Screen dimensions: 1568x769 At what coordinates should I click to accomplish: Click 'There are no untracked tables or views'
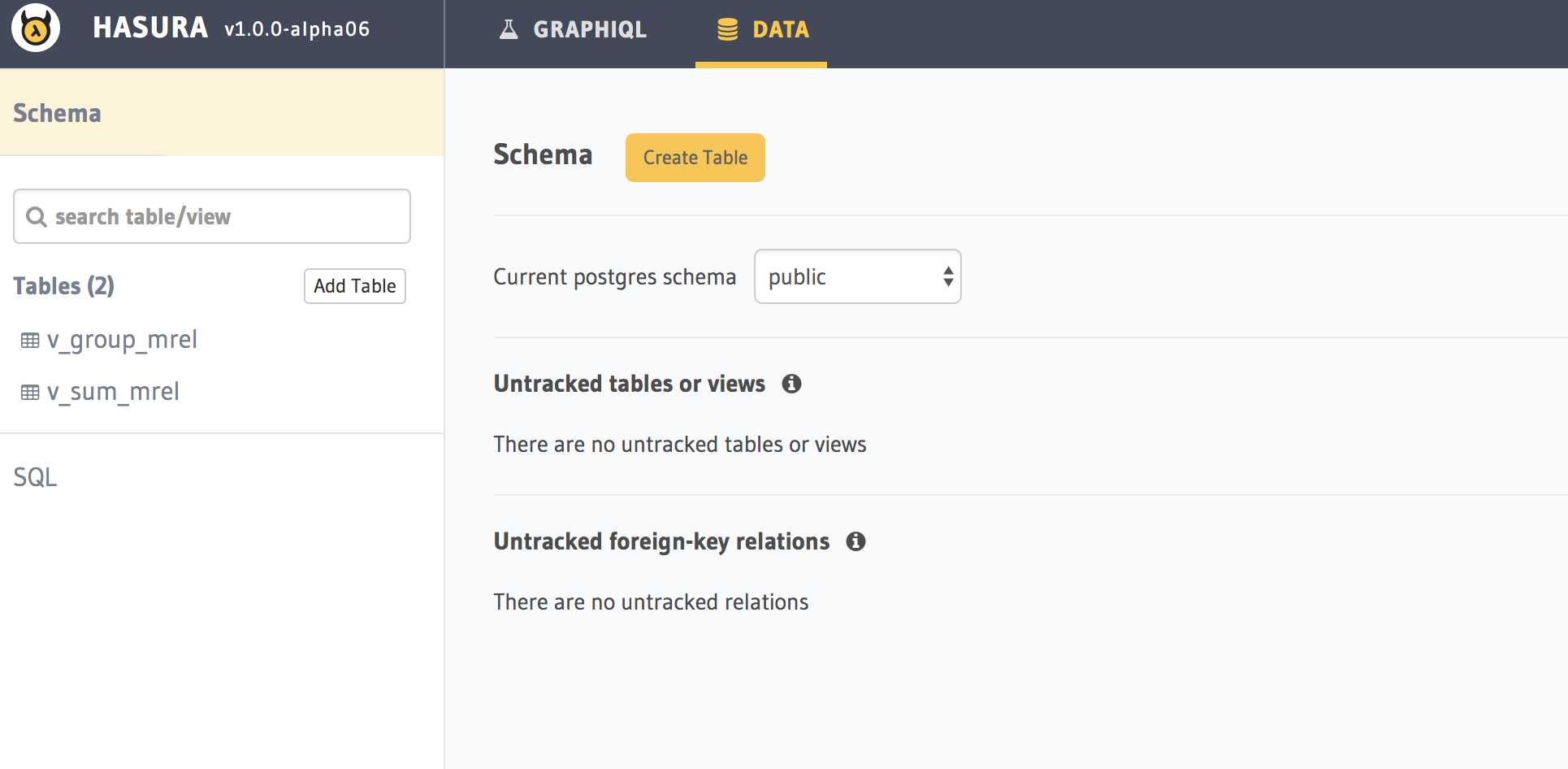(680, 445)
